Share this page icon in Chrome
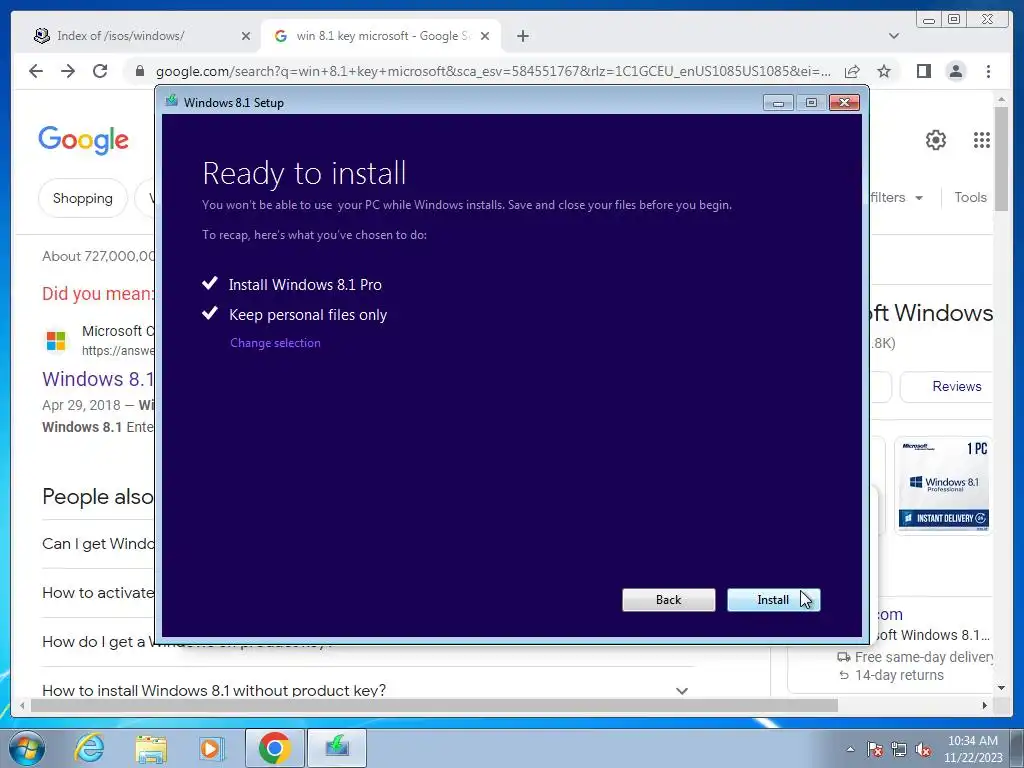1024x768 pixels. pos(852,71)
